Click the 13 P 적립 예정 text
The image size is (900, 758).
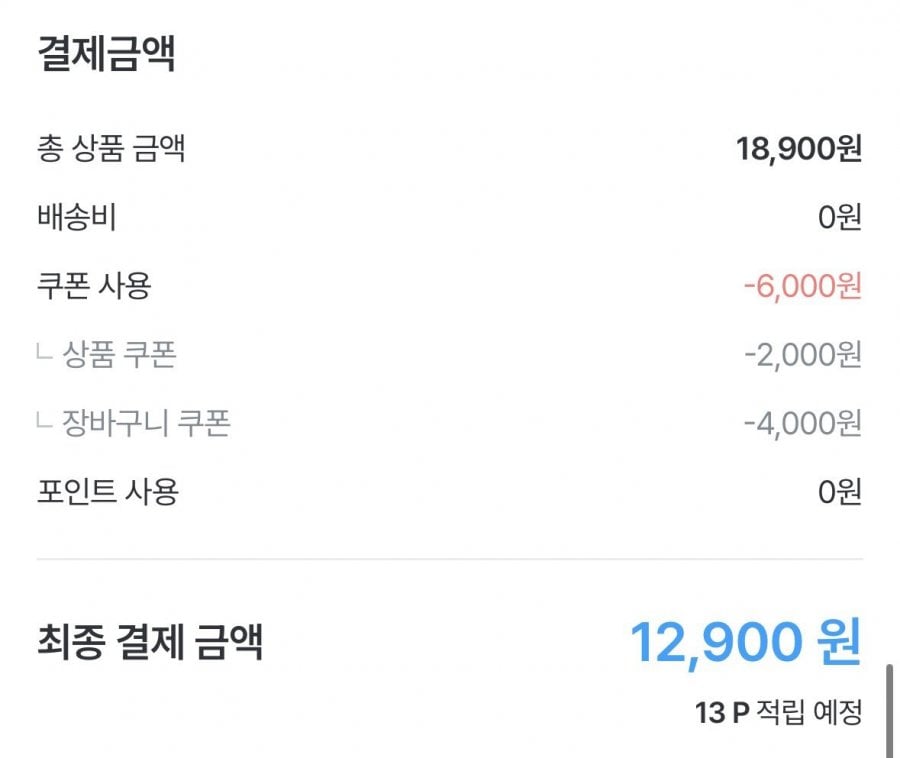coord(777,713)
